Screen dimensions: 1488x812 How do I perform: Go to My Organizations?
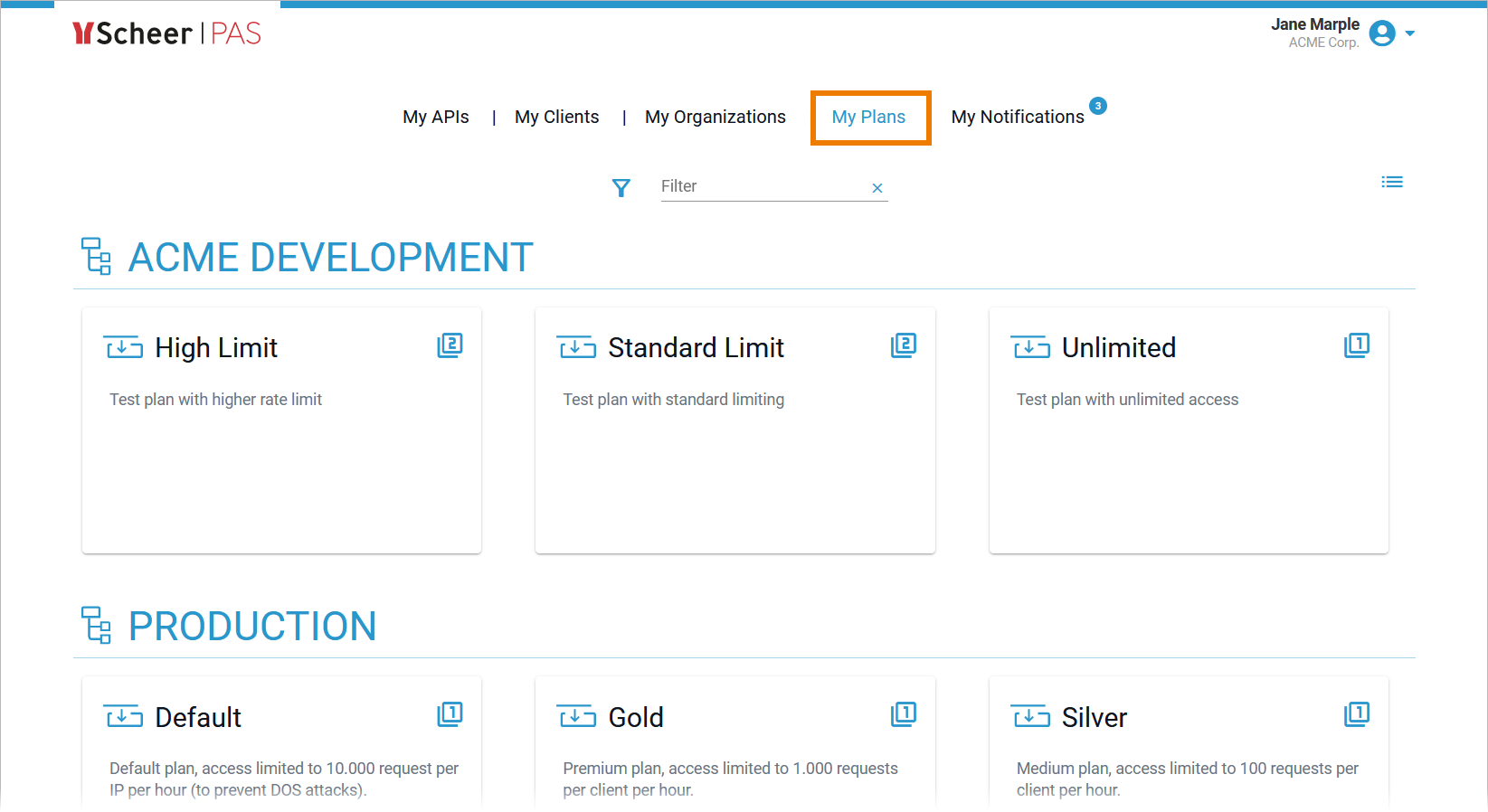tap(715, 117)
